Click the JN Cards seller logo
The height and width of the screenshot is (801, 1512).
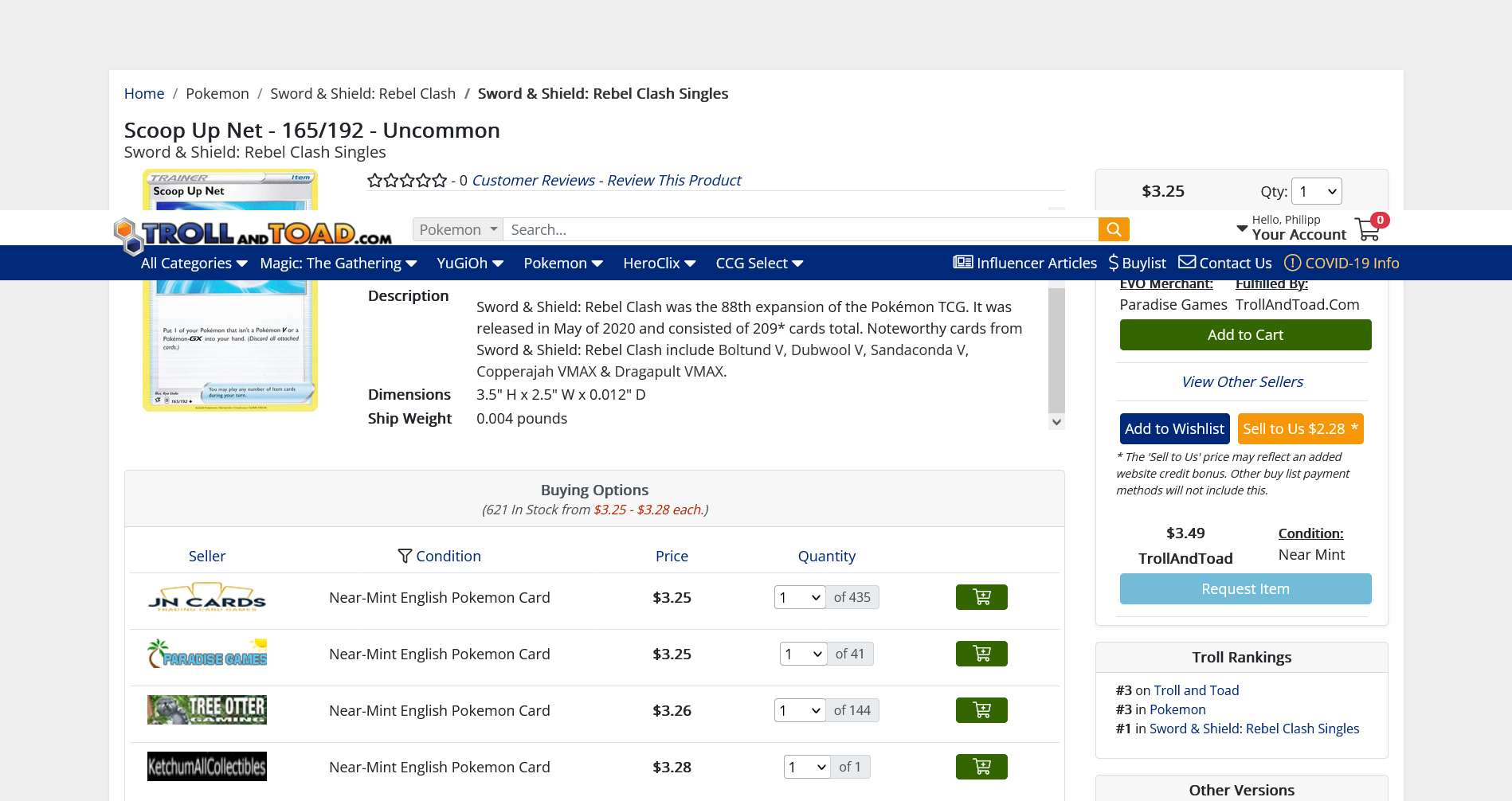[x=207, y=597]
